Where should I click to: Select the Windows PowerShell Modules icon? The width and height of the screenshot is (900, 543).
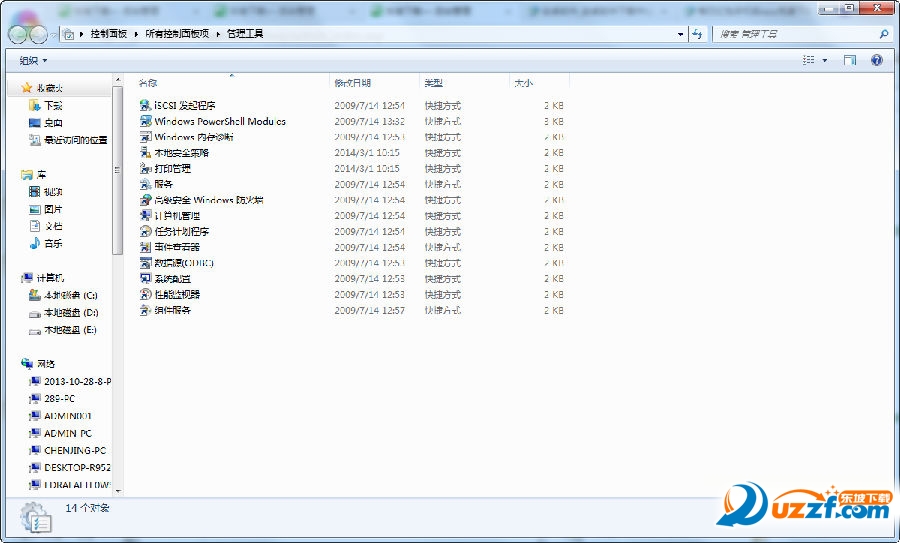point(145,121)
